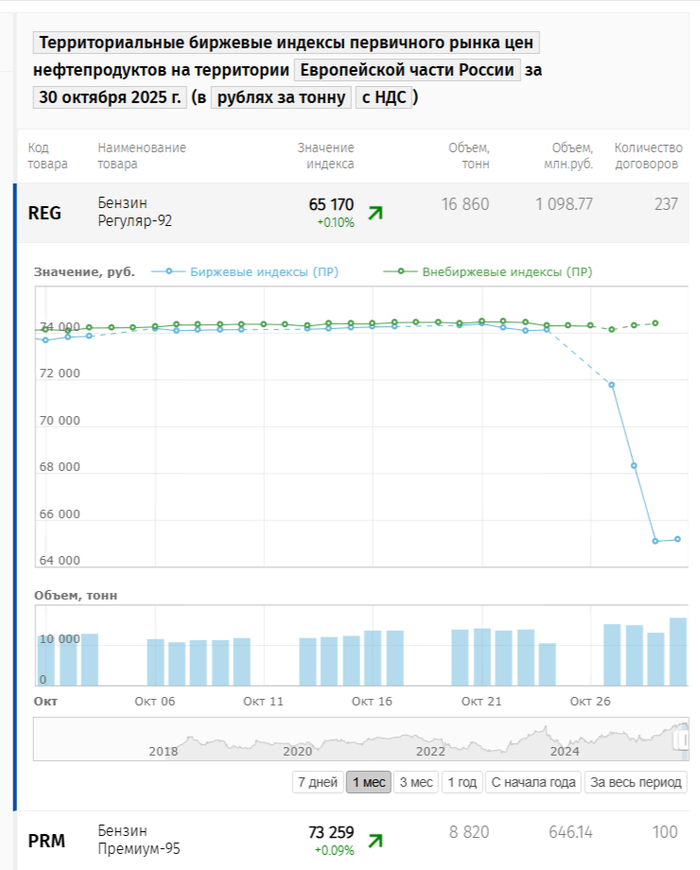
Task: Click the green up arrow in PRM row
Action: pyautogui.click(x=375, y=840)
